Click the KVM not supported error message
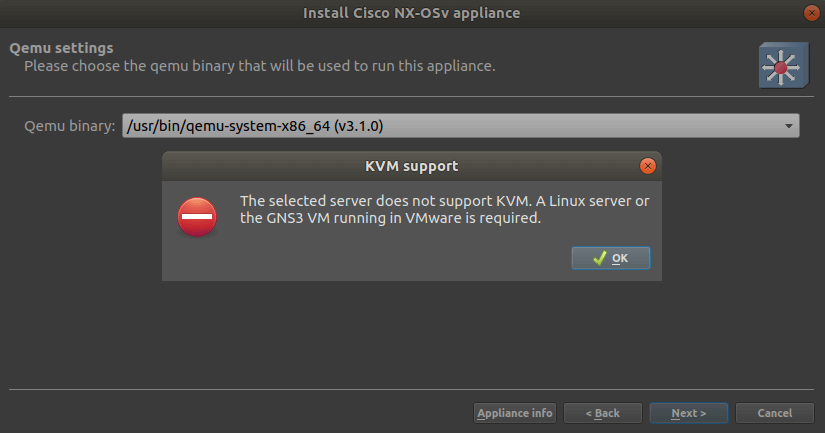This screenshot has width=825, height=433. click(445, 209)
